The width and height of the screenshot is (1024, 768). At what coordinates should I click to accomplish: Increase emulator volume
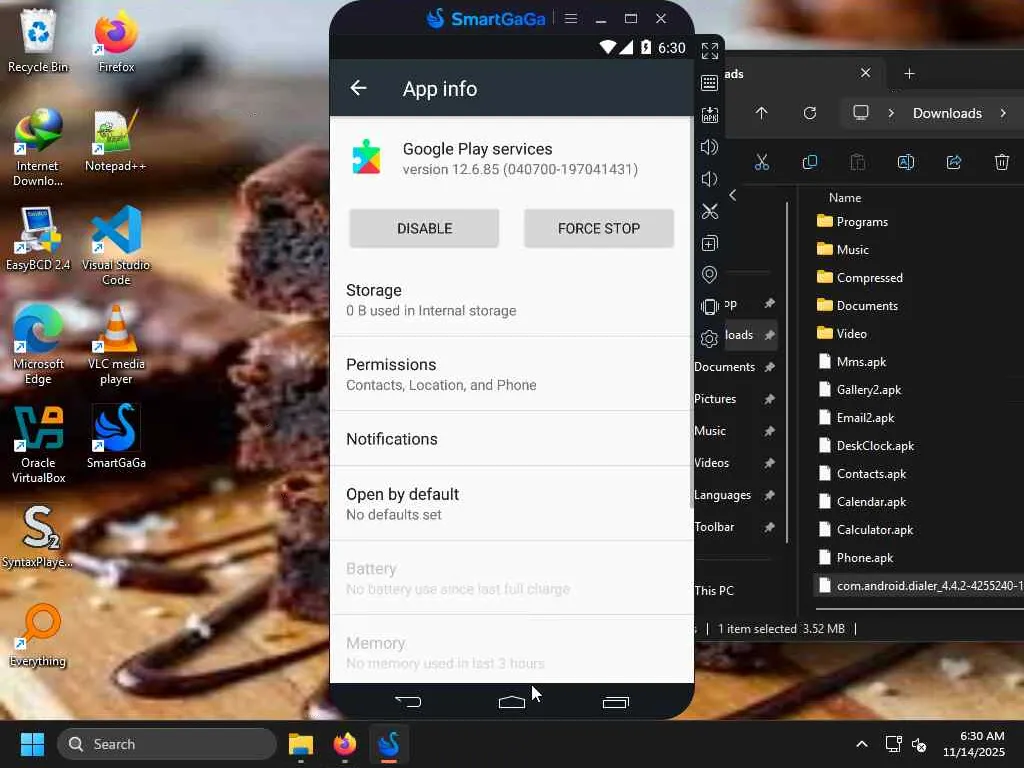(x=710, y=147)
